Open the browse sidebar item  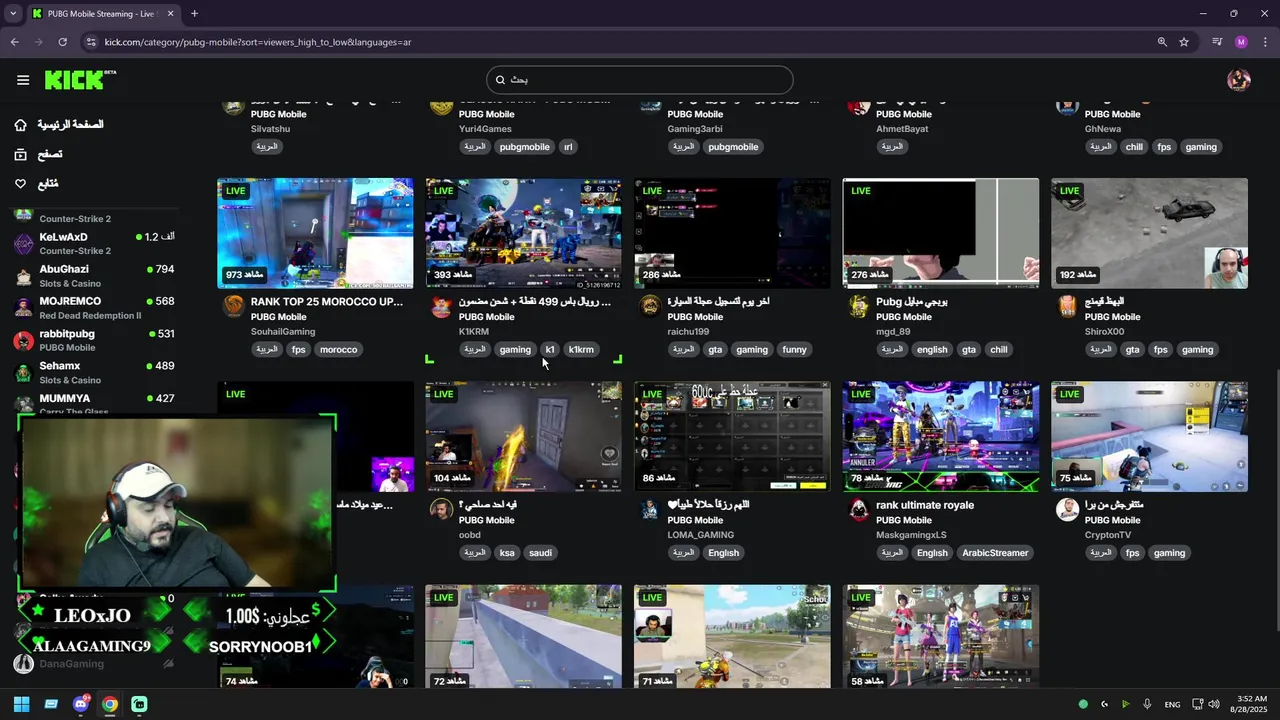pyautogui.click(x=38, y=154)
